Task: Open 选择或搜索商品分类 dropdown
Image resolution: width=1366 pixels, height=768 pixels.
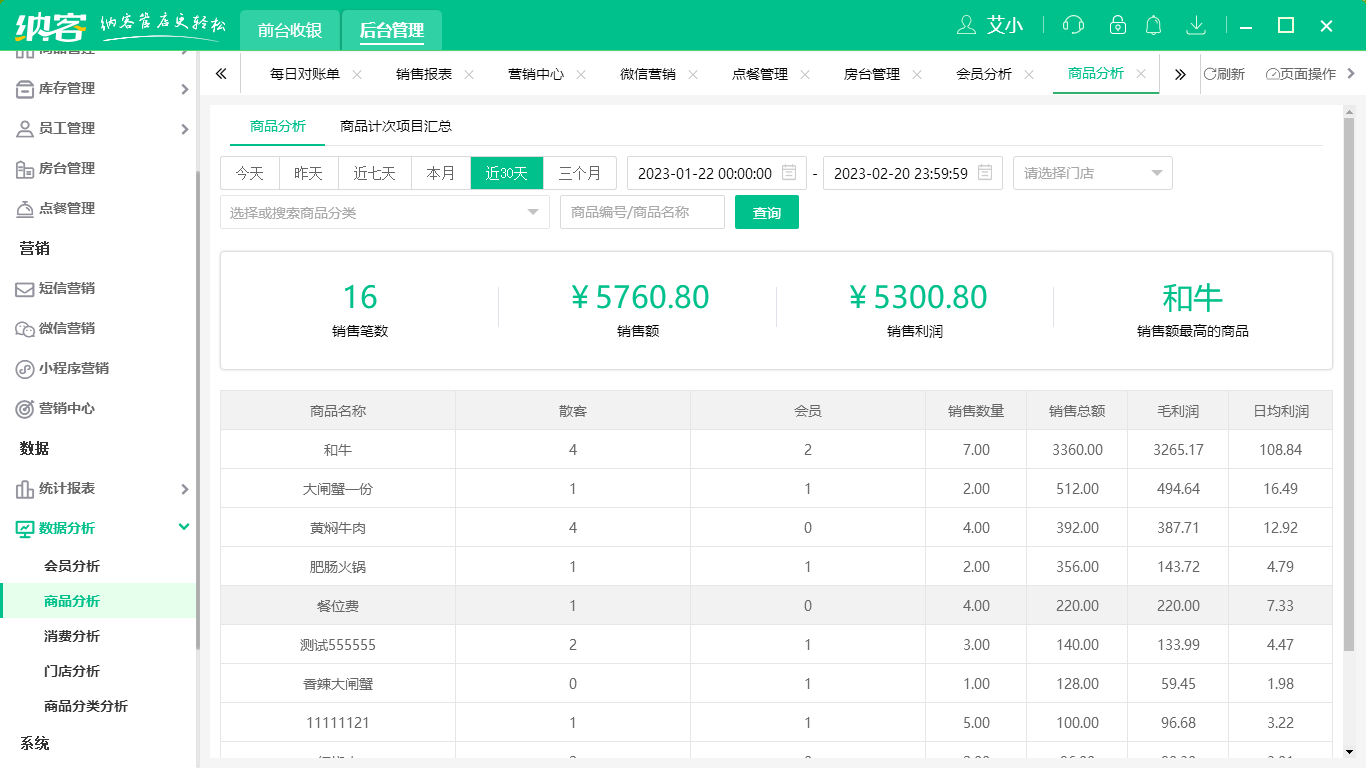Action: [385, 212]
